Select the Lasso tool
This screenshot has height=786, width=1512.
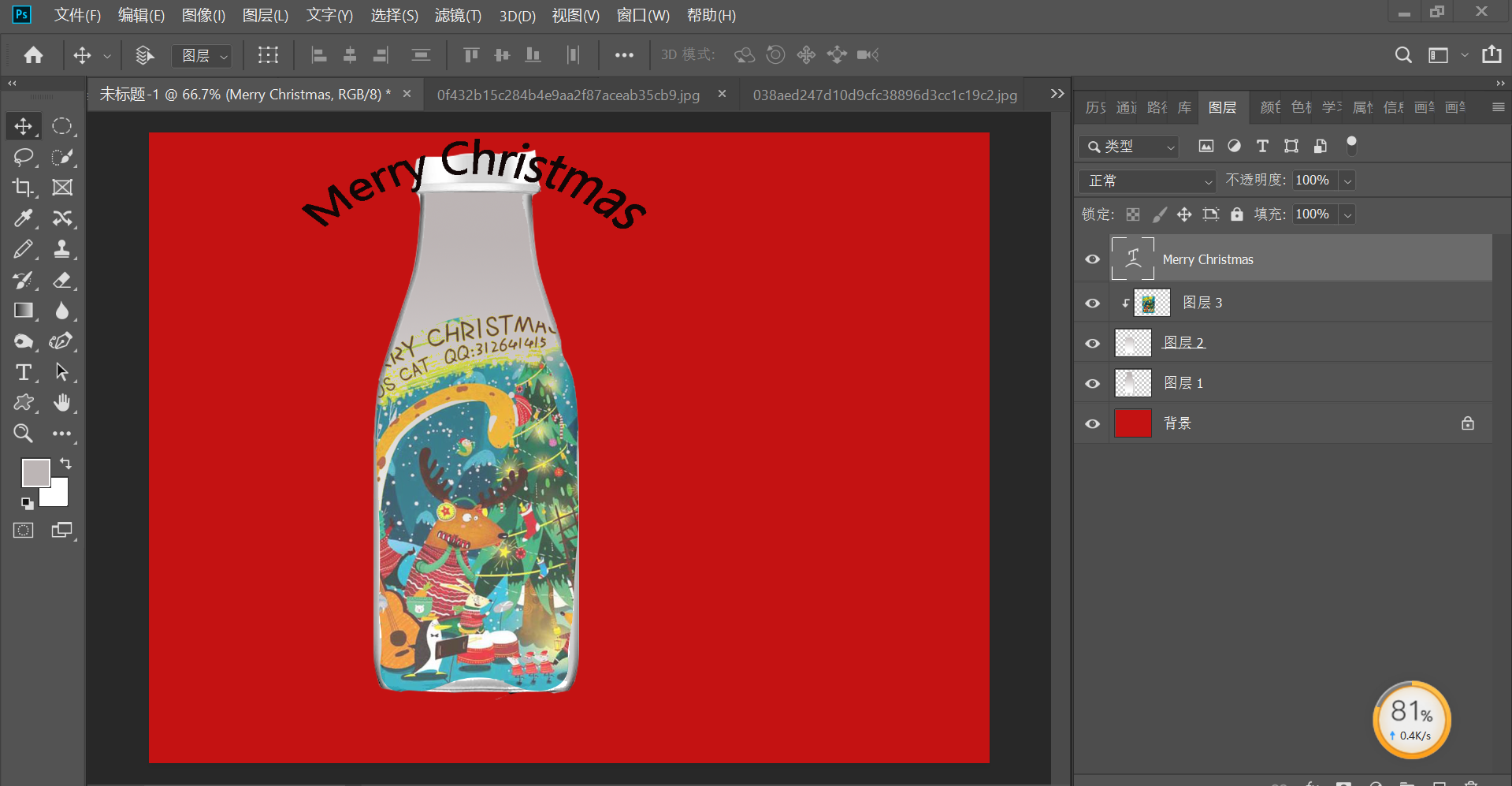(24, 157)
